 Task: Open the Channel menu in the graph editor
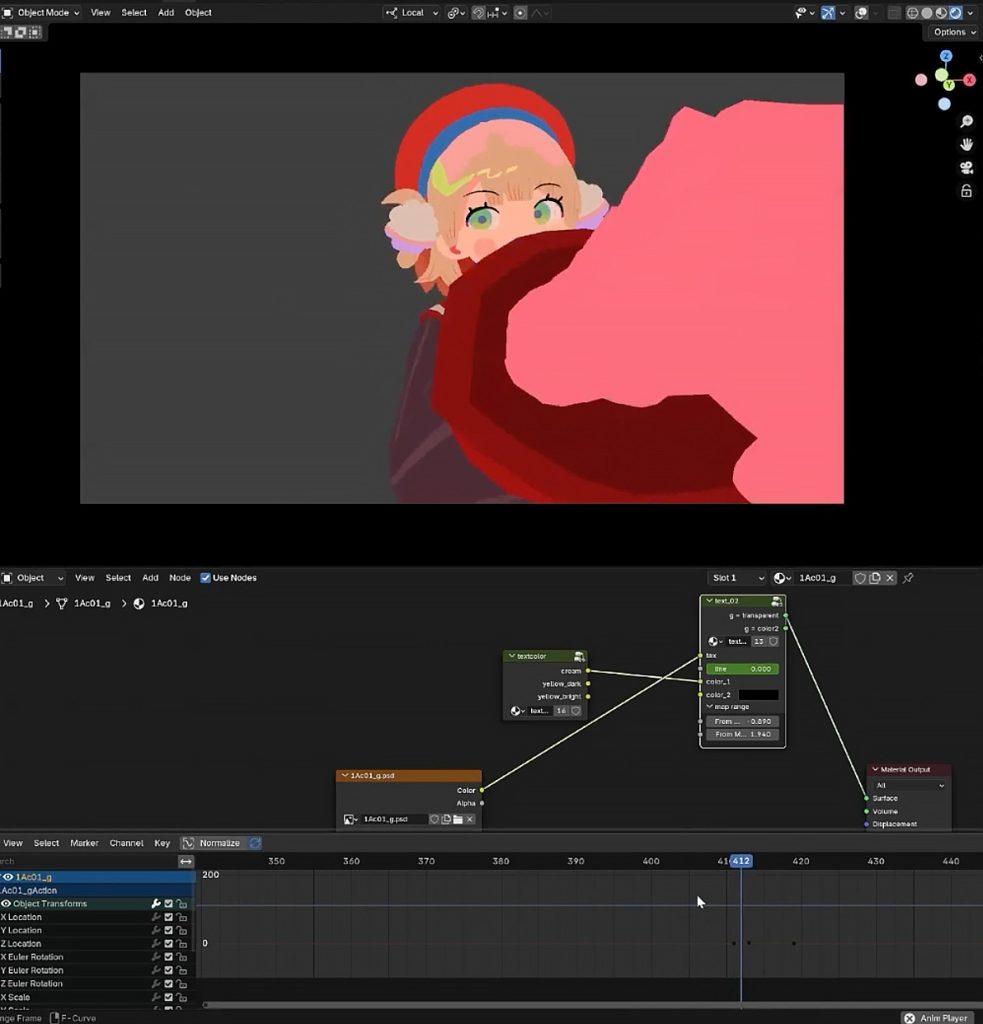tap(126, 843)
